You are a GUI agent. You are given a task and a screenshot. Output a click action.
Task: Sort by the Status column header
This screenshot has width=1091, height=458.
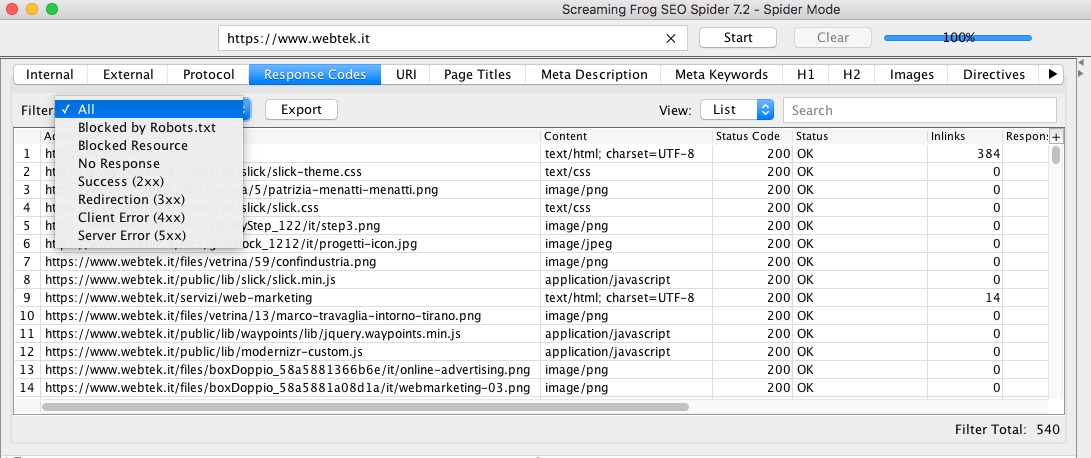click(x=860, y=136)
